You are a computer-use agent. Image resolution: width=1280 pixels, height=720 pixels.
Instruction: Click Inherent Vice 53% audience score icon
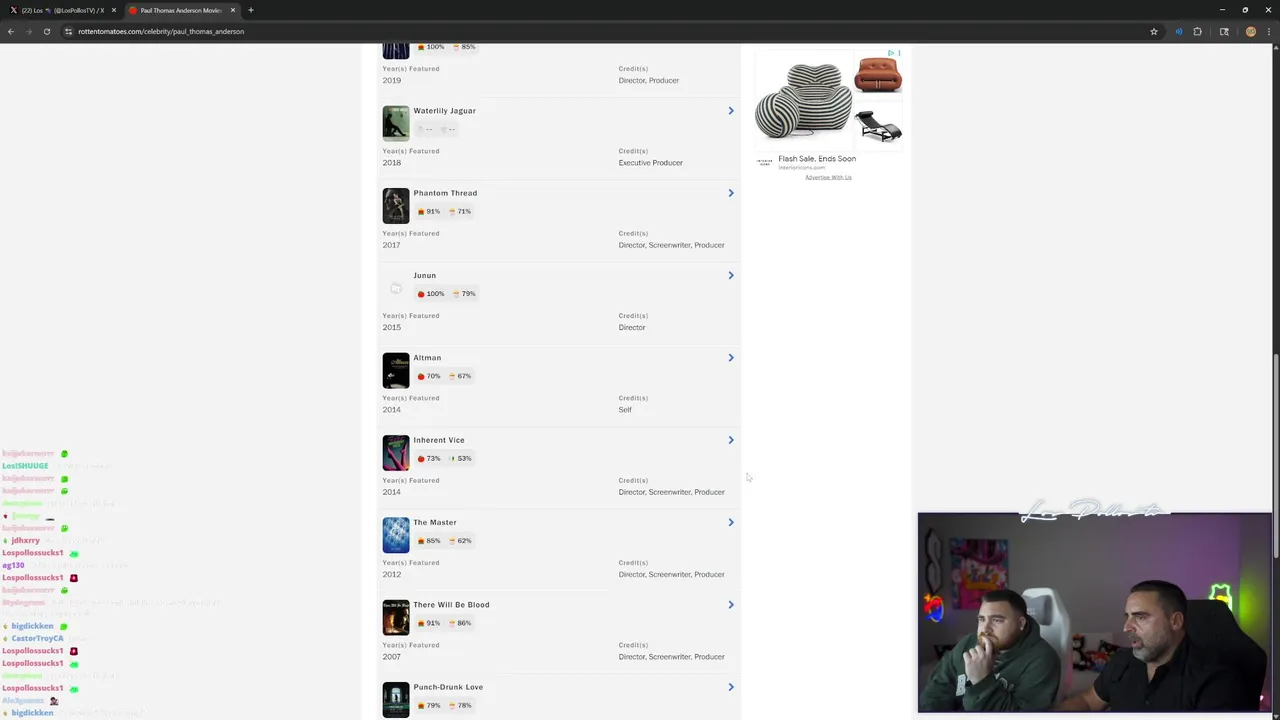(452, 458)
